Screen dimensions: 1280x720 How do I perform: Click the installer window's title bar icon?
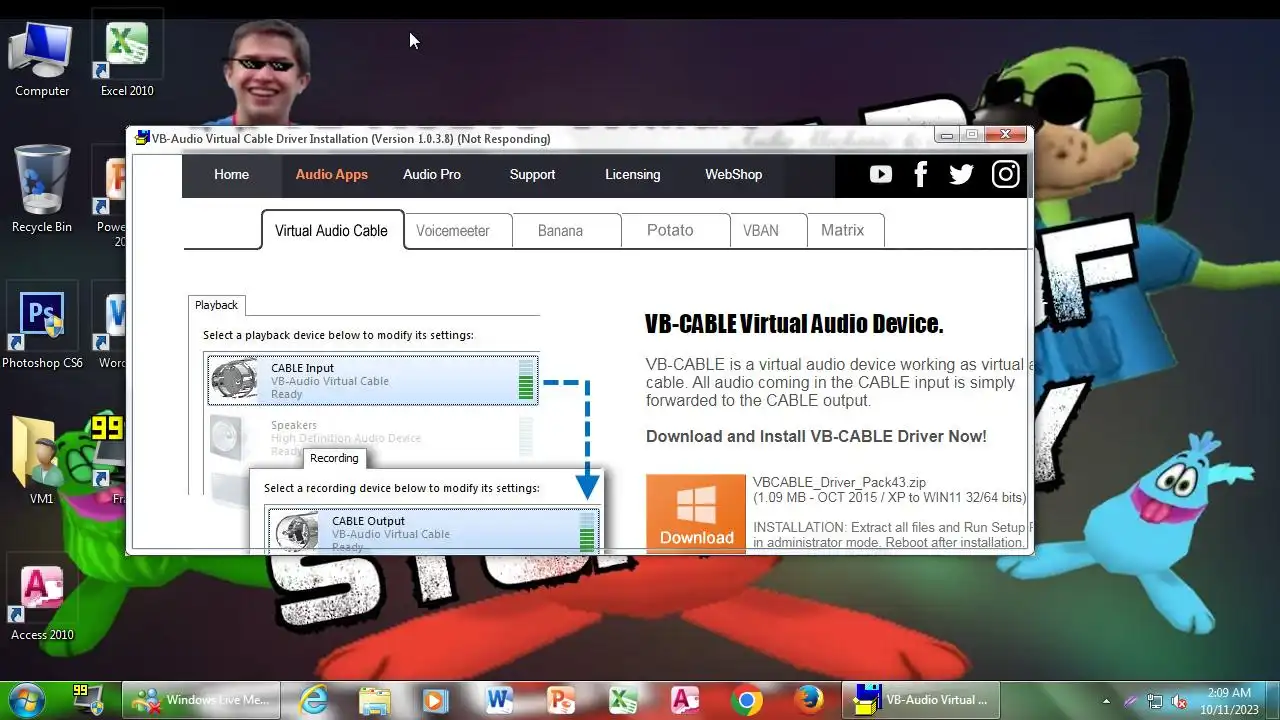click(x=142, y=138)
